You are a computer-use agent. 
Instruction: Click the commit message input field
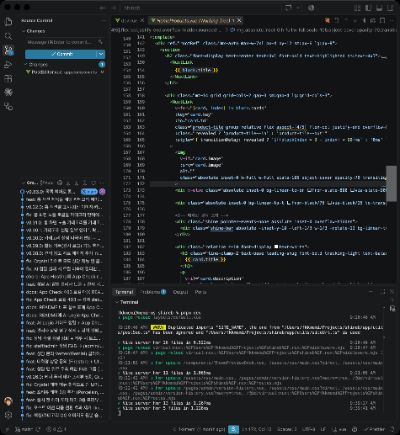coord(61,42)
